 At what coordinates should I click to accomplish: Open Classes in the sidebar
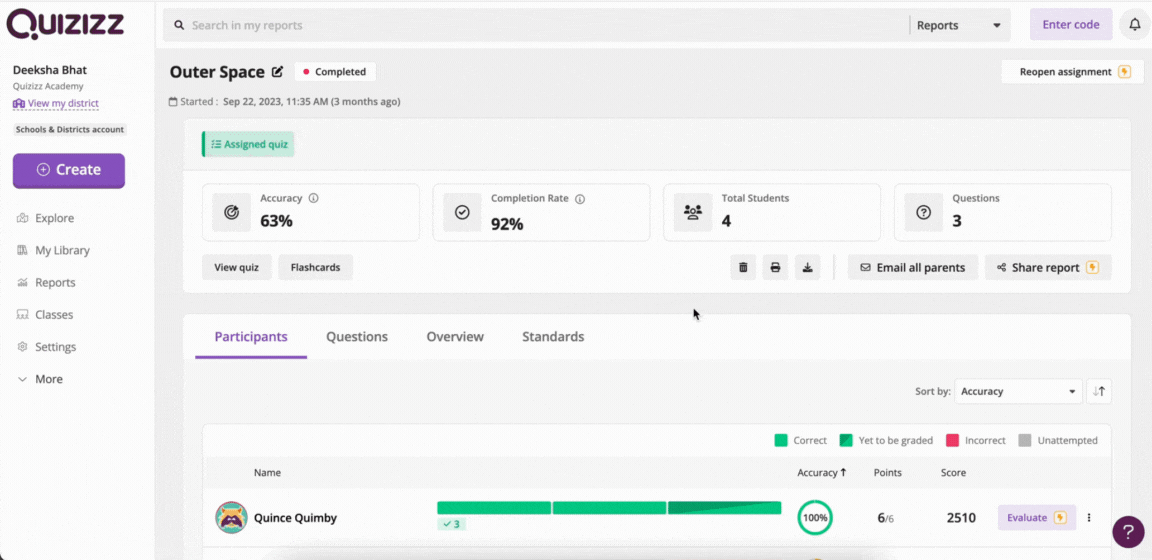click(45, 315)
